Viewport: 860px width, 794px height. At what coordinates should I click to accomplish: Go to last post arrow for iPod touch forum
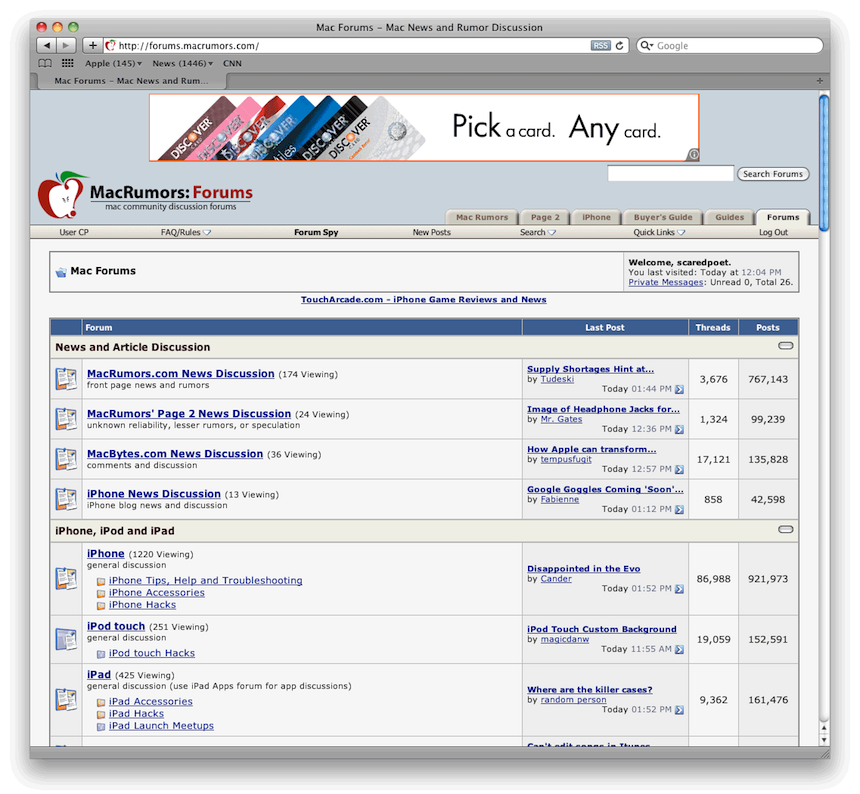click(x=679, y=649)
